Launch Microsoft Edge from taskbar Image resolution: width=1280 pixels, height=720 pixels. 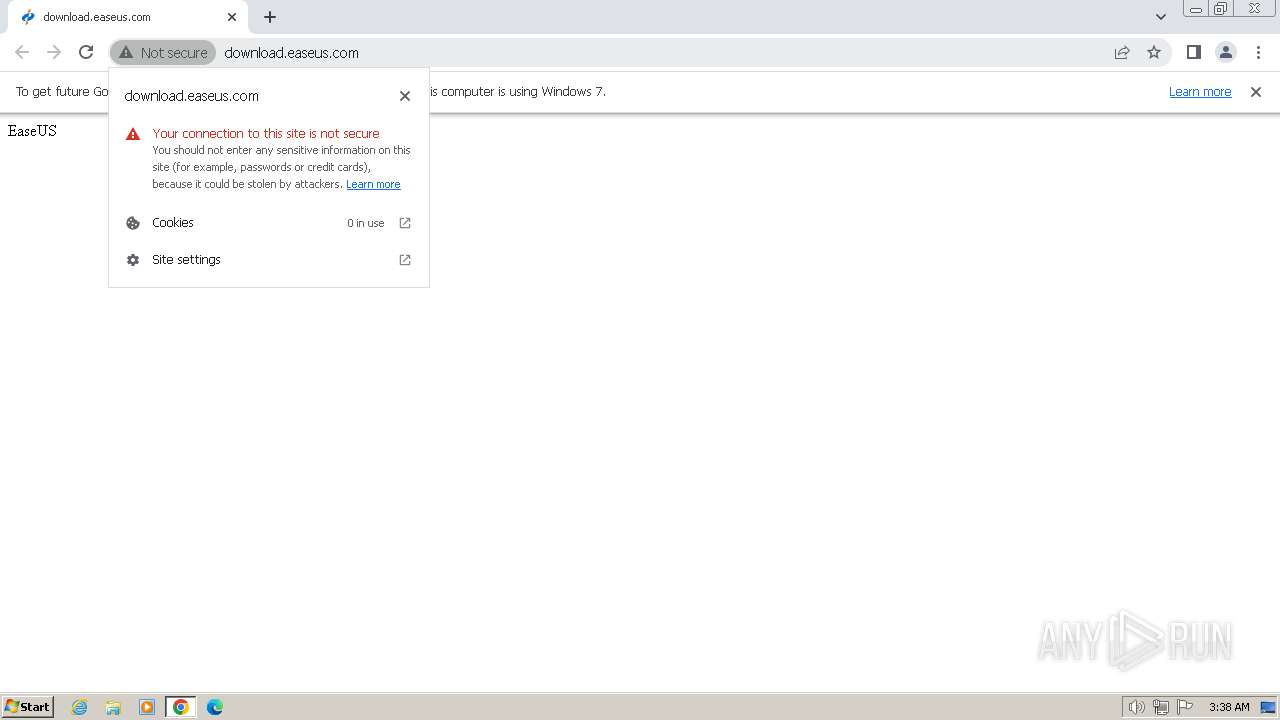tap(215, 707)
